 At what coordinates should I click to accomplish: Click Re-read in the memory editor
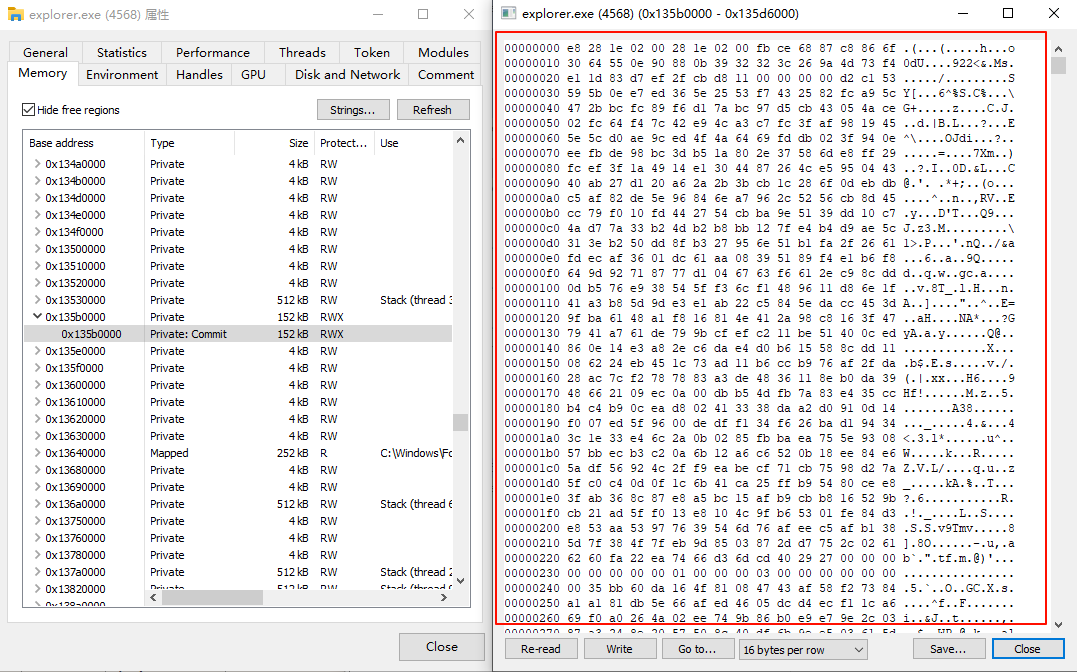pos(541,649)
